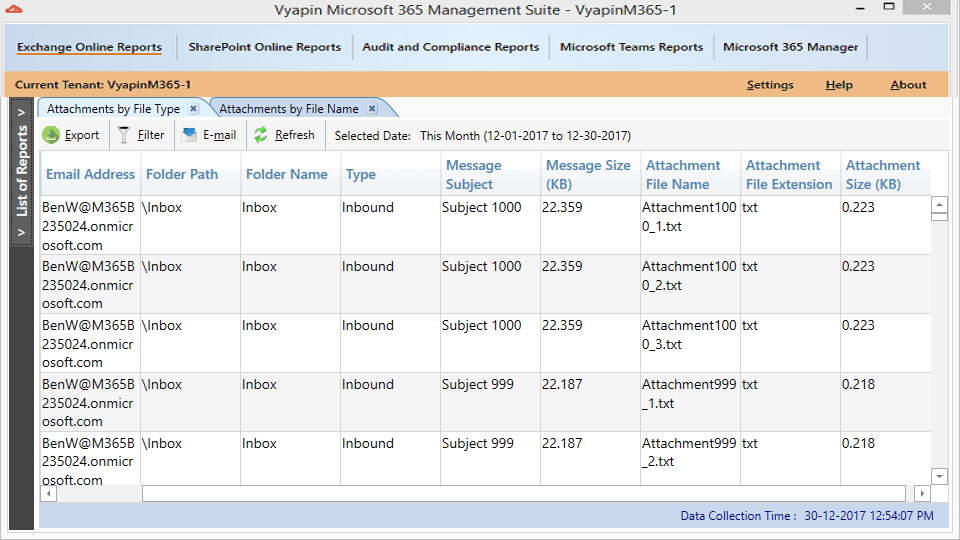Click the green Refresh arrows icon
Screen dimensions: 960x540
(x=261, y=135)
